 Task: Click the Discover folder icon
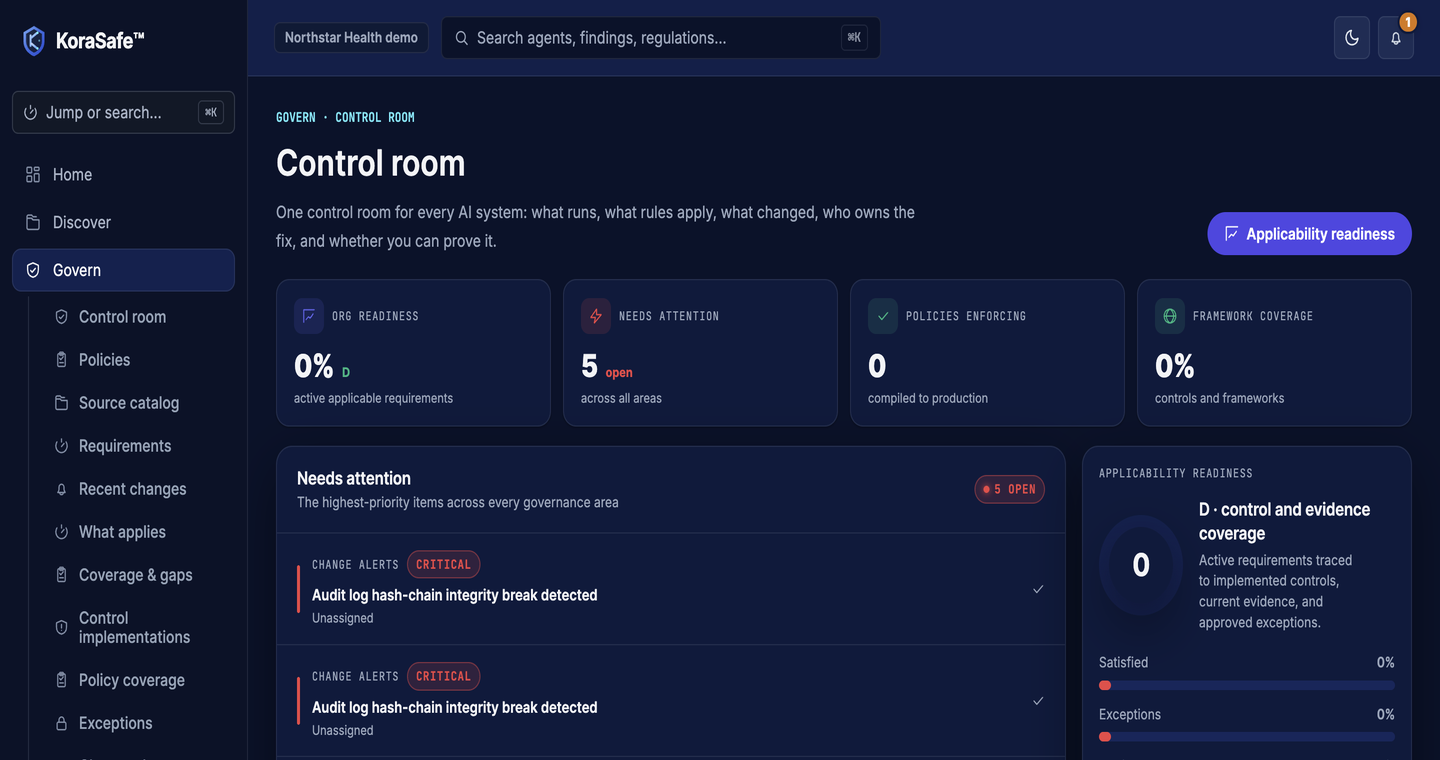coord(33,223)
